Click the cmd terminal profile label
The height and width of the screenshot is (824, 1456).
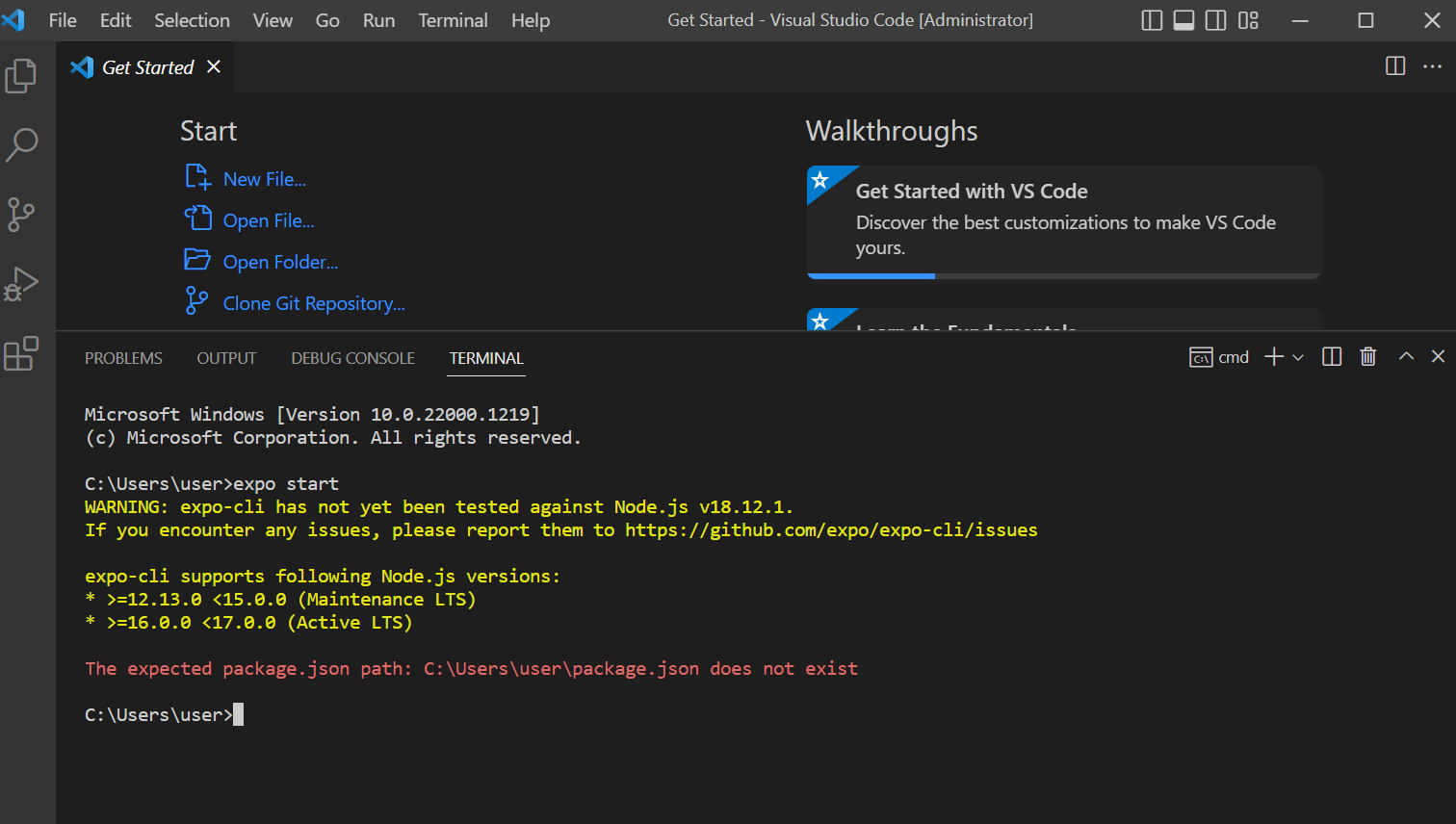pyautogui.click(x=1219, y=357)
